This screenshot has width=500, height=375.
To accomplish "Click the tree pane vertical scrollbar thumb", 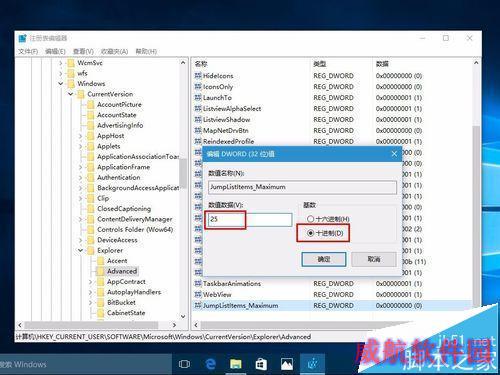I will pyautogui.click(x=183, y=173).
